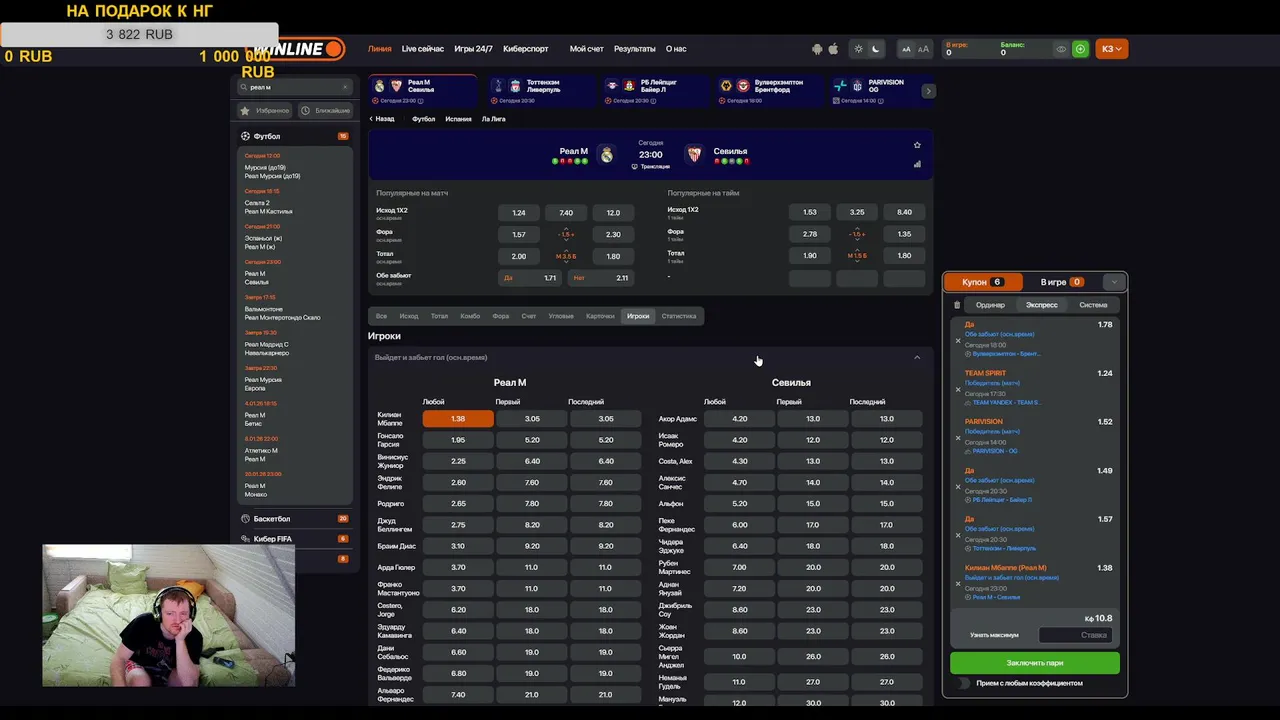Increase first-half Тотал line with up chevron

[857, 249]
